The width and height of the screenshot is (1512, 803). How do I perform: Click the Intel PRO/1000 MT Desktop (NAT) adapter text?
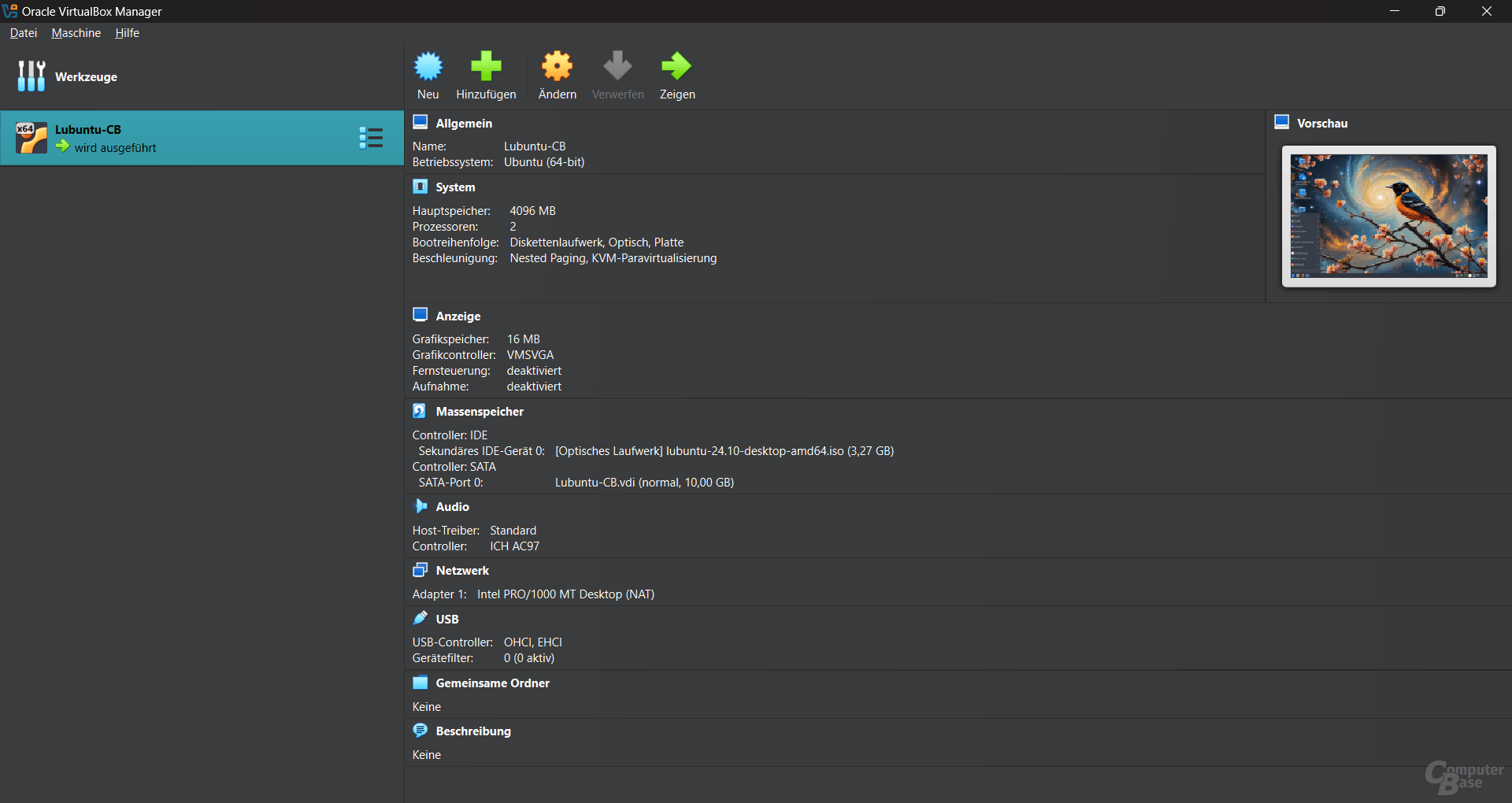pyautogui.click(x=565, y=594)
